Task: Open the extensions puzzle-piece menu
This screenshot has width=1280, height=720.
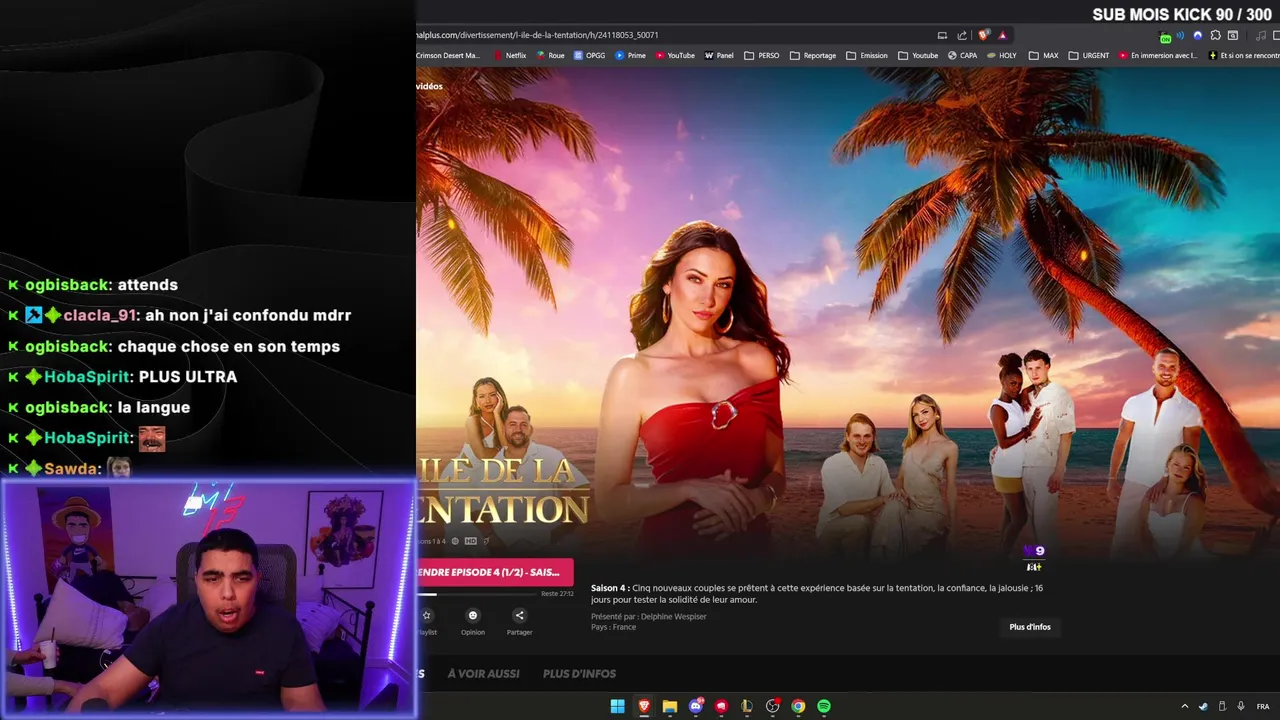Action: pos(1216,35)
